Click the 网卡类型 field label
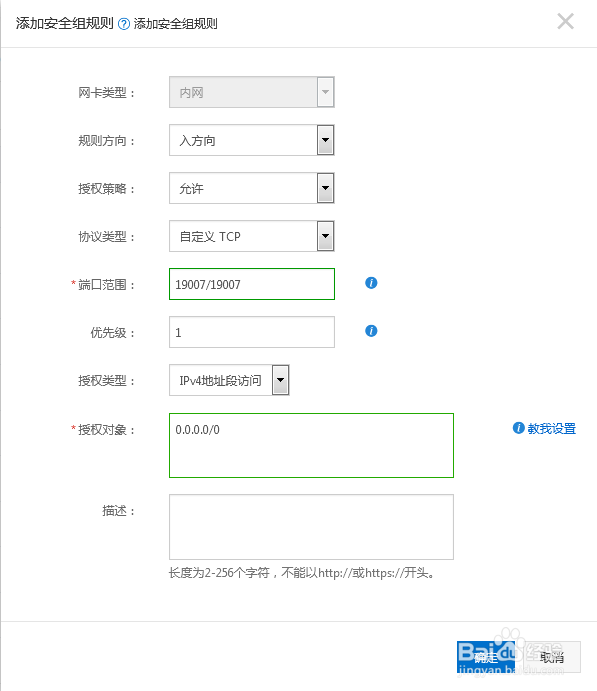597x691 pixels. coord(106,93)
